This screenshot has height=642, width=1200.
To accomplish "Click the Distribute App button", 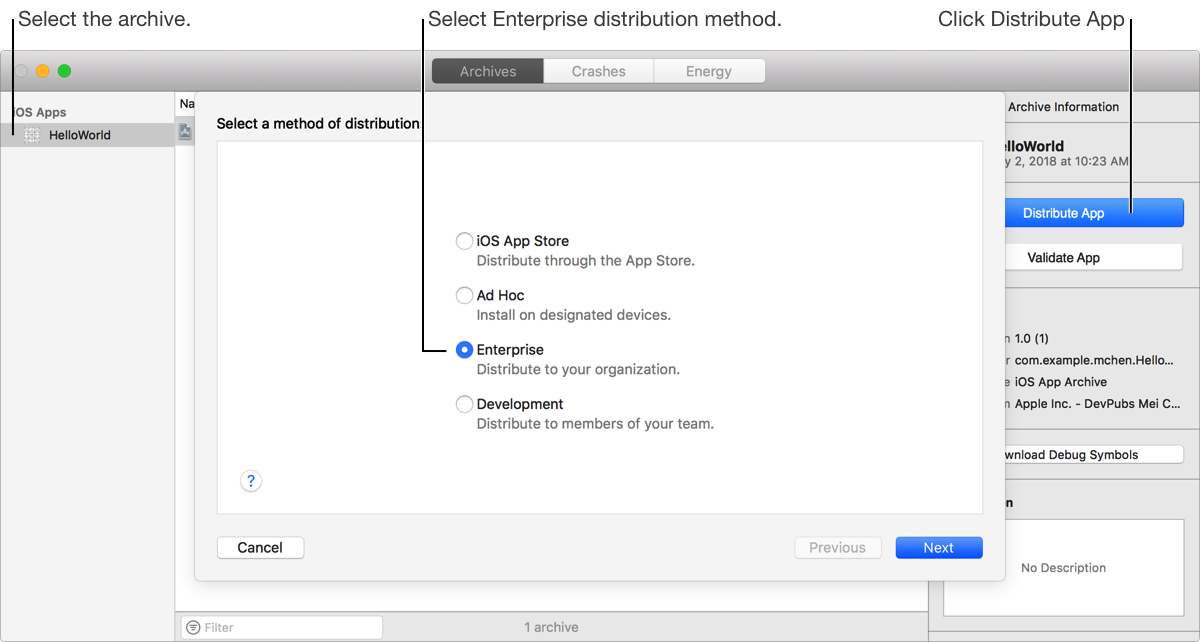I will [x=1064, y=213].
